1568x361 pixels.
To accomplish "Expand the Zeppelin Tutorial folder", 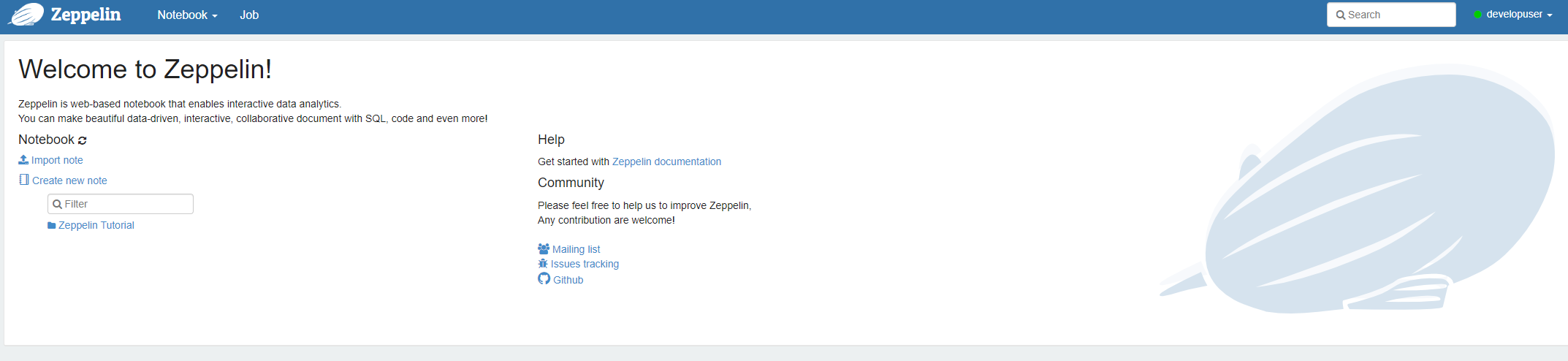I will (91, 225).
